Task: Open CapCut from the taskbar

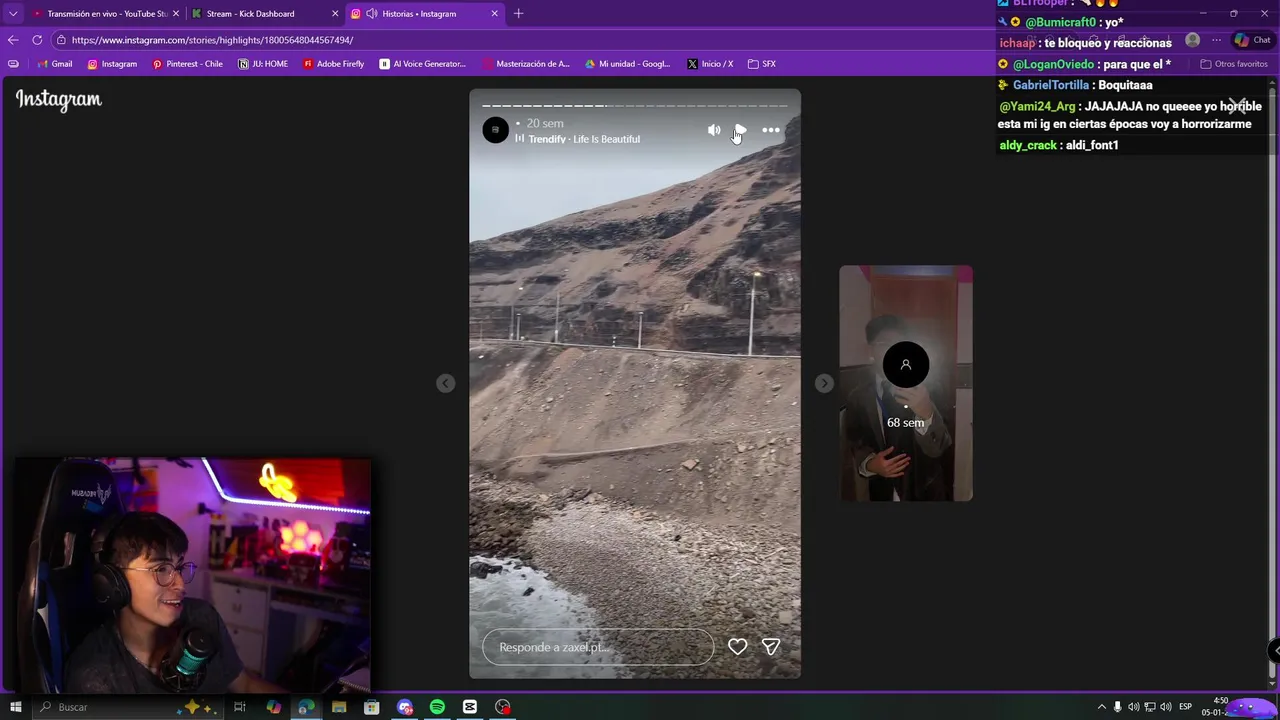Action: pos(470,707)
